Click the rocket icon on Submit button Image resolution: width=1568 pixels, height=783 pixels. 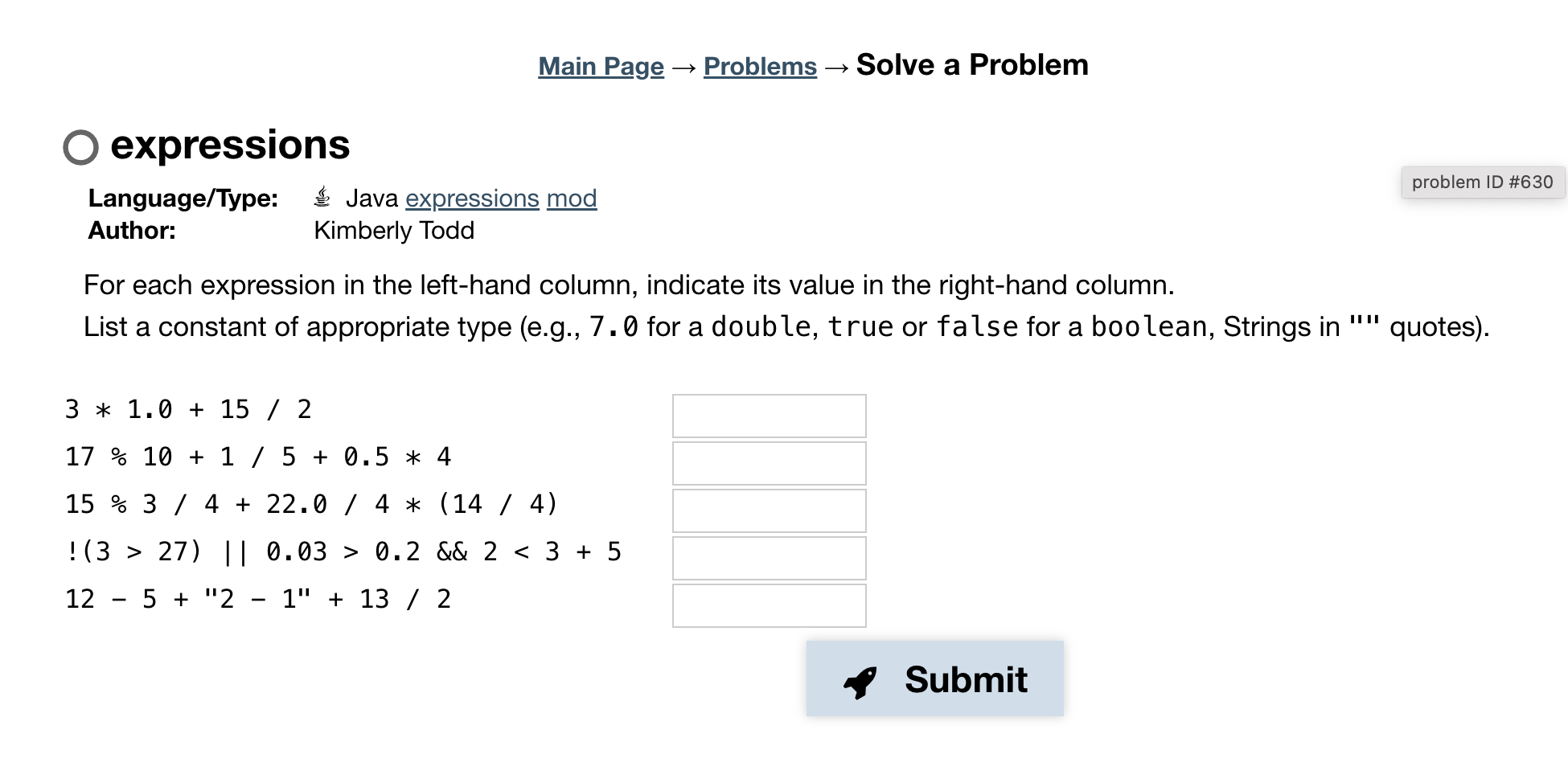tap(860, 679)
